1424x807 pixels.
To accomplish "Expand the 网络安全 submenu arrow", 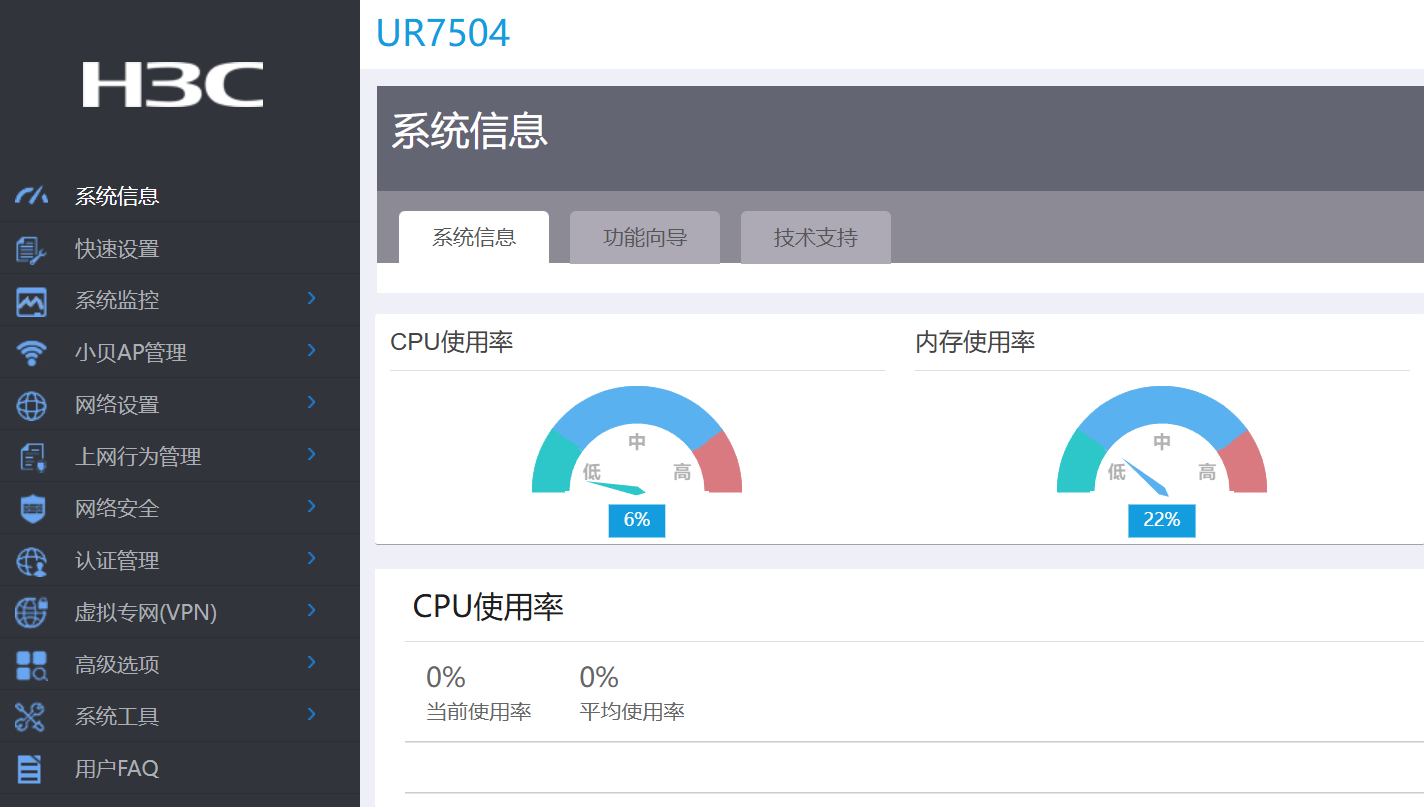I will 312,506.
